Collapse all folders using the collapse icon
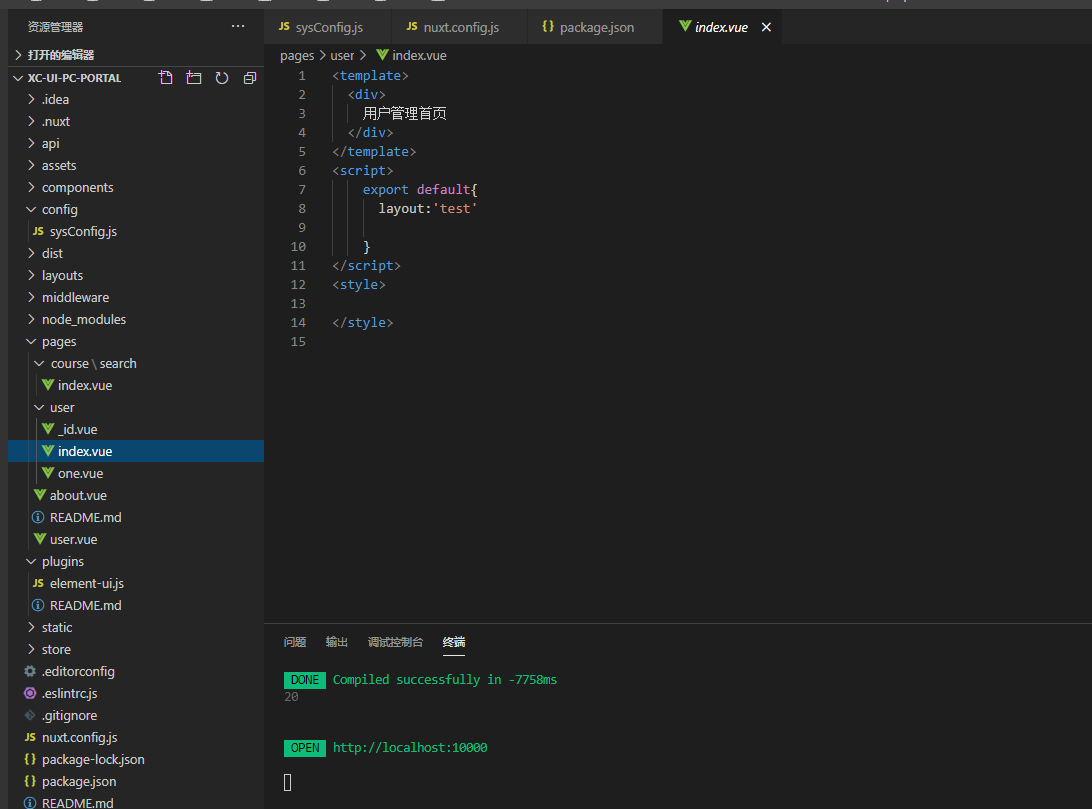This screenshot has height=809, width=1092. point(249,77)
